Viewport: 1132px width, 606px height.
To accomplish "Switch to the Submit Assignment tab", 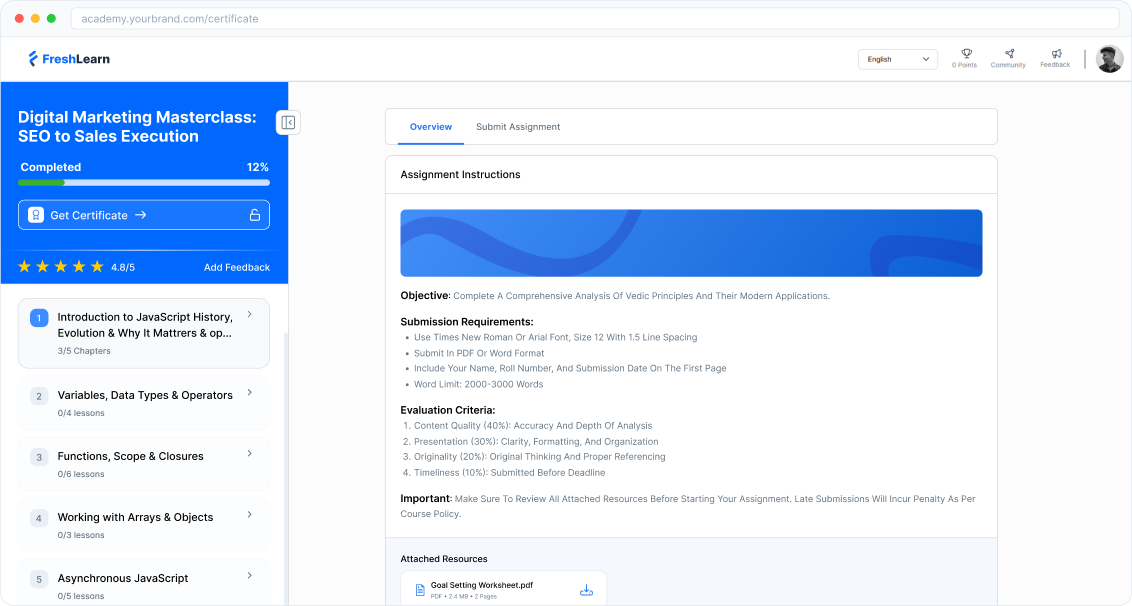I will 518,127.
